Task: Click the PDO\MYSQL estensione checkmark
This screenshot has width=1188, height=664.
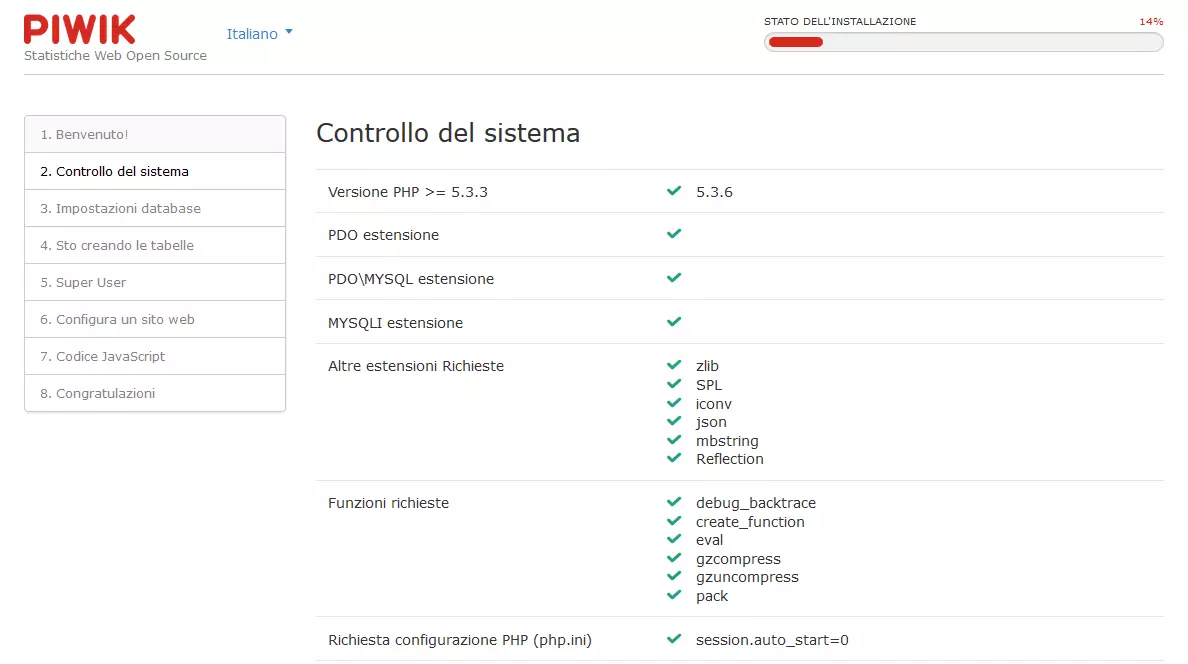Action: (674, 278)
